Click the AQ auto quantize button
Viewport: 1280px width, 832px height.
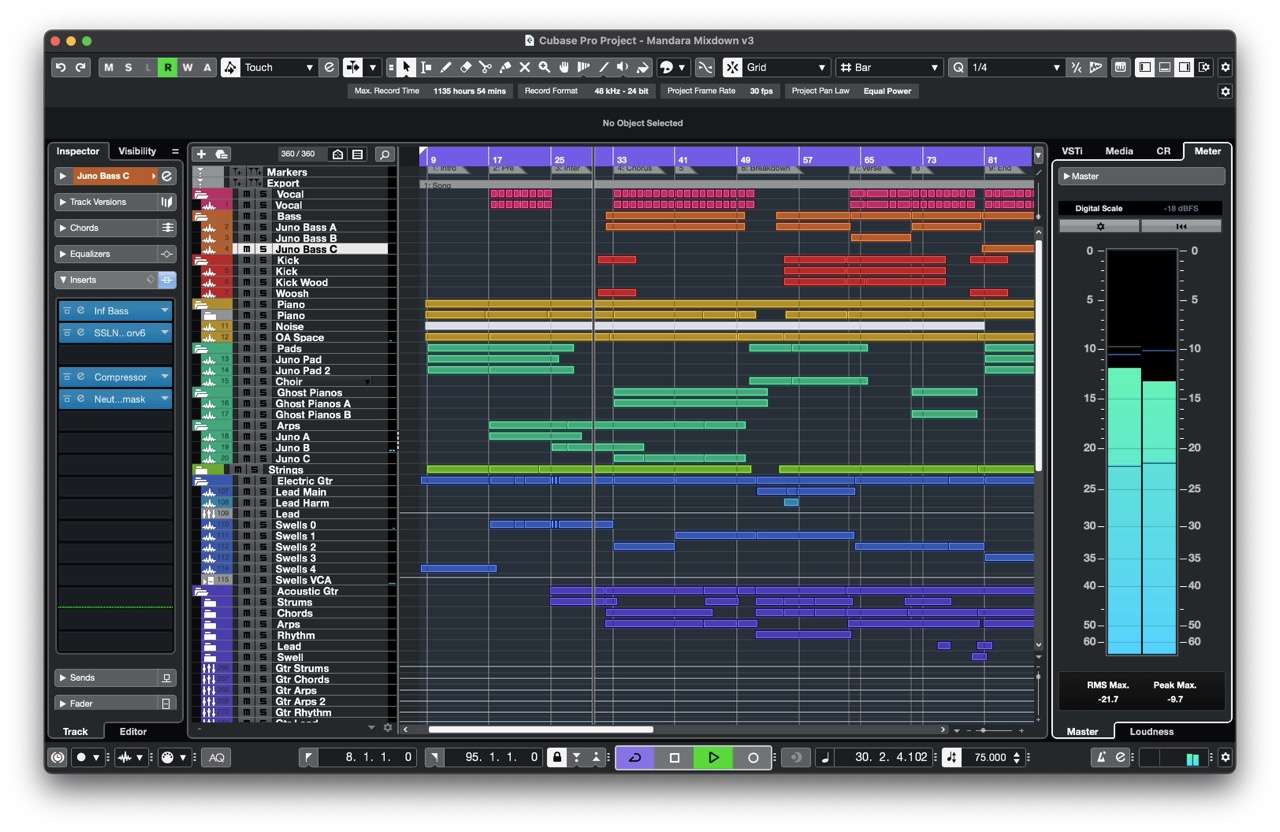[216, 758]
